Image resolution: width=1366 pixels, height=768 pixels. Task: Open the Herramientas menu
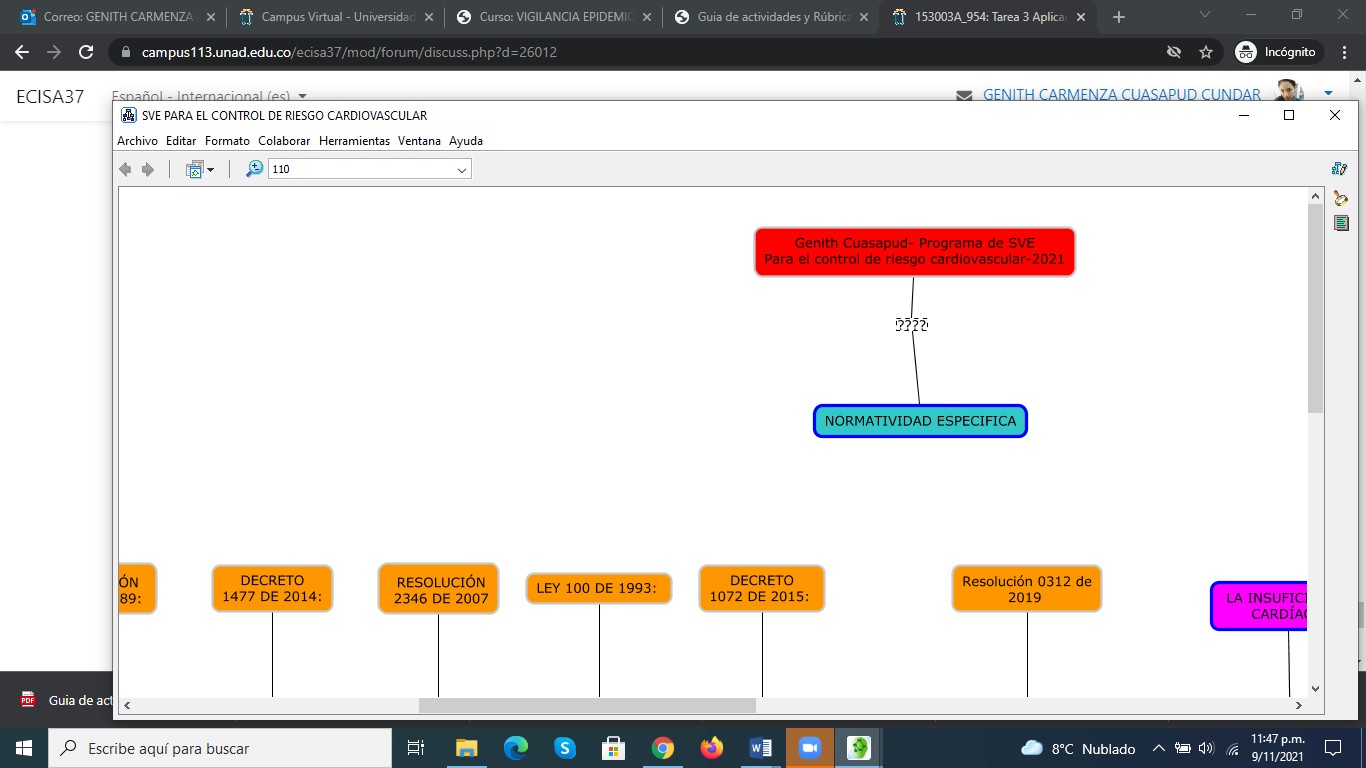354,141
